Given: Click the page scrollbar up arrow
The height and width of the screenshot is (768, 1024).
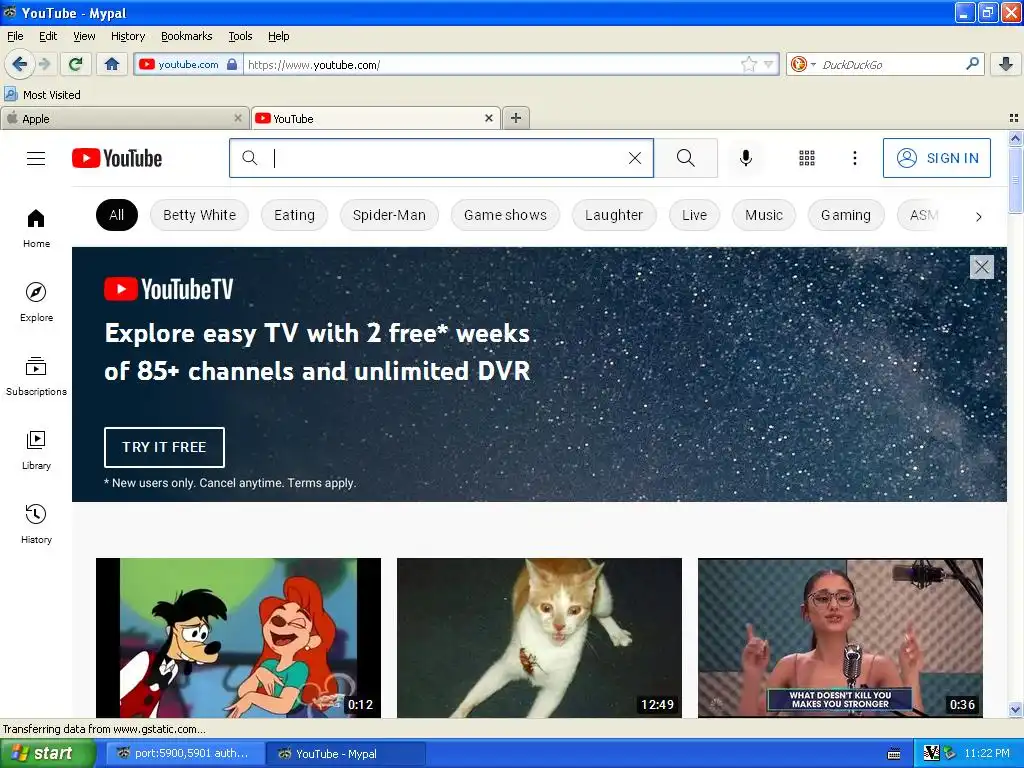Looking at the screenshot, I should (x=1016, y=138).
